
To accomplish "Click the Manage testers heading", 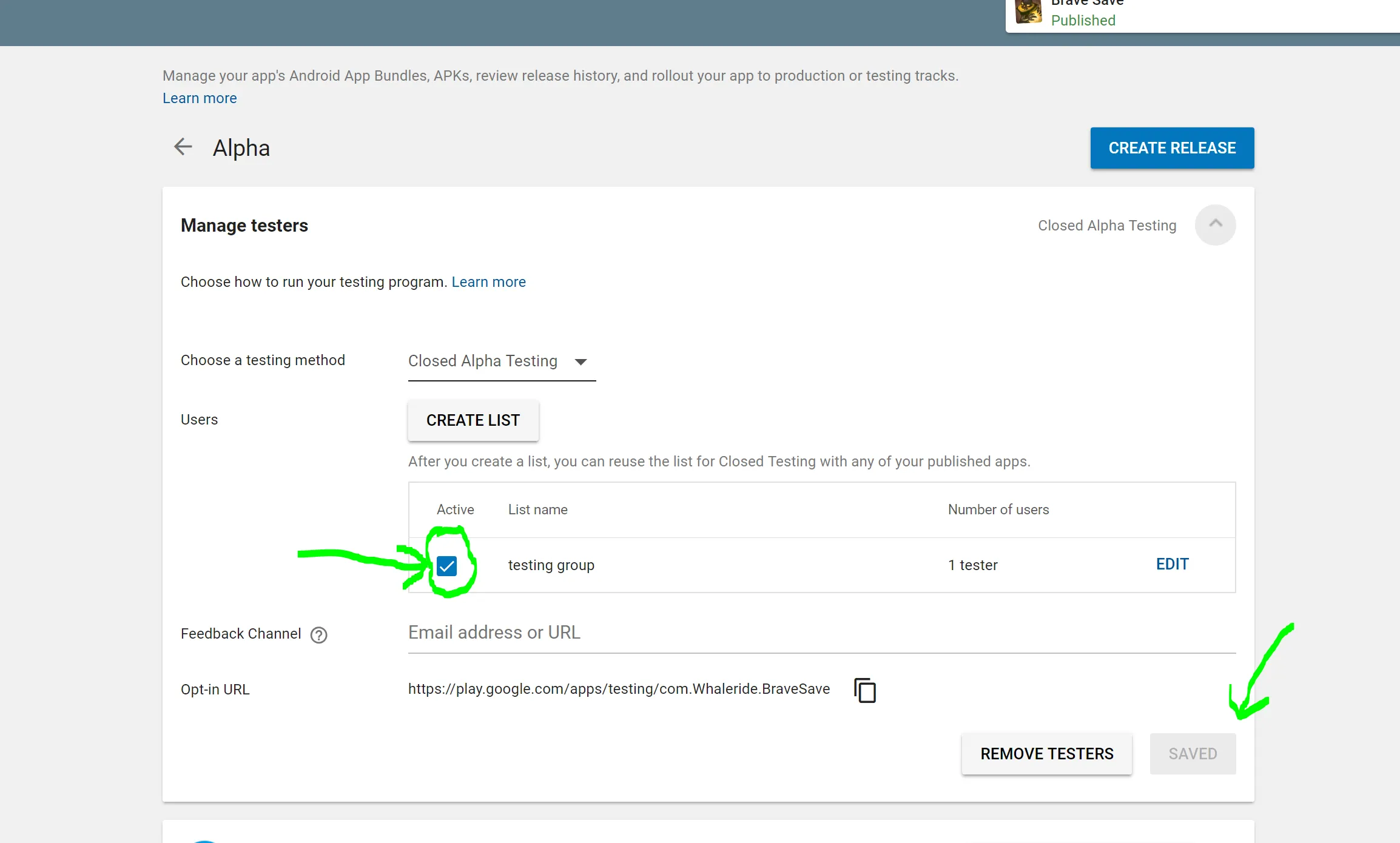I will (x=244, y=226).
